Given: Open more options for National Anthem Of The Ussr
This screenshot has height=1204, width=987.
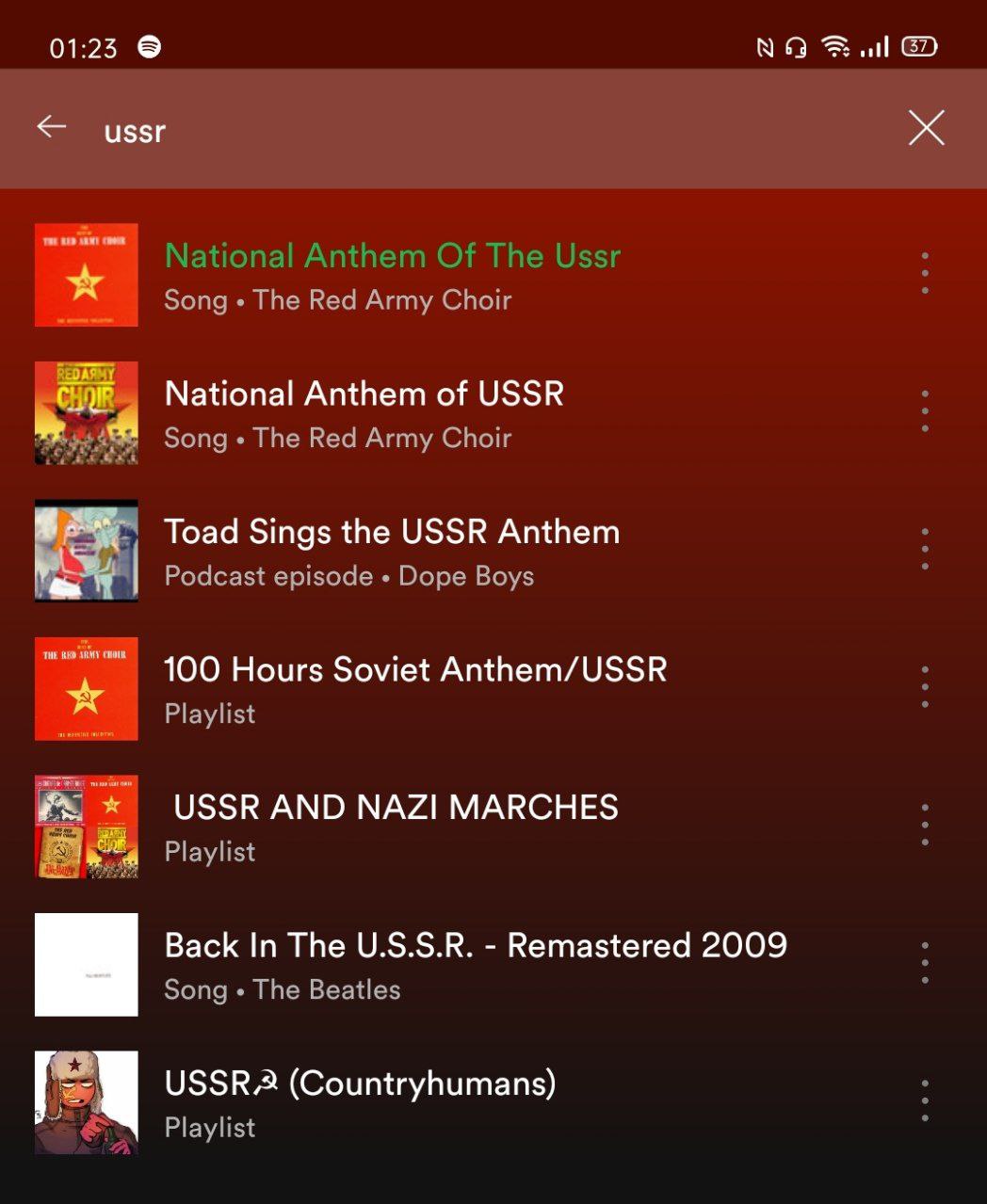Looking at the screenshot, I should [925, 273].
